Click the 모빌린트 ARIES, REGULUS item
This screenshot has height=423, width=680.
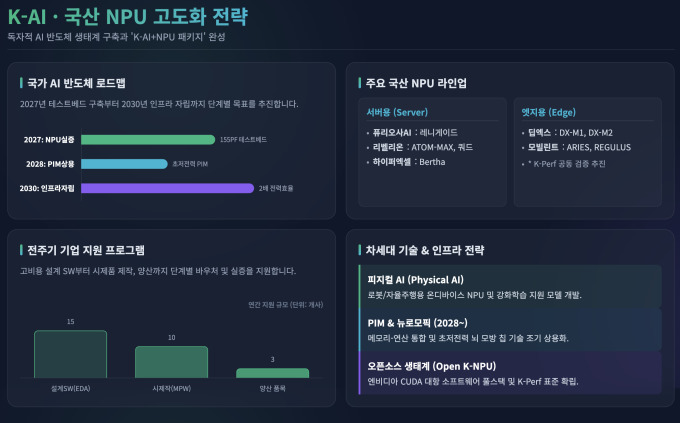(x=577, y=146)
